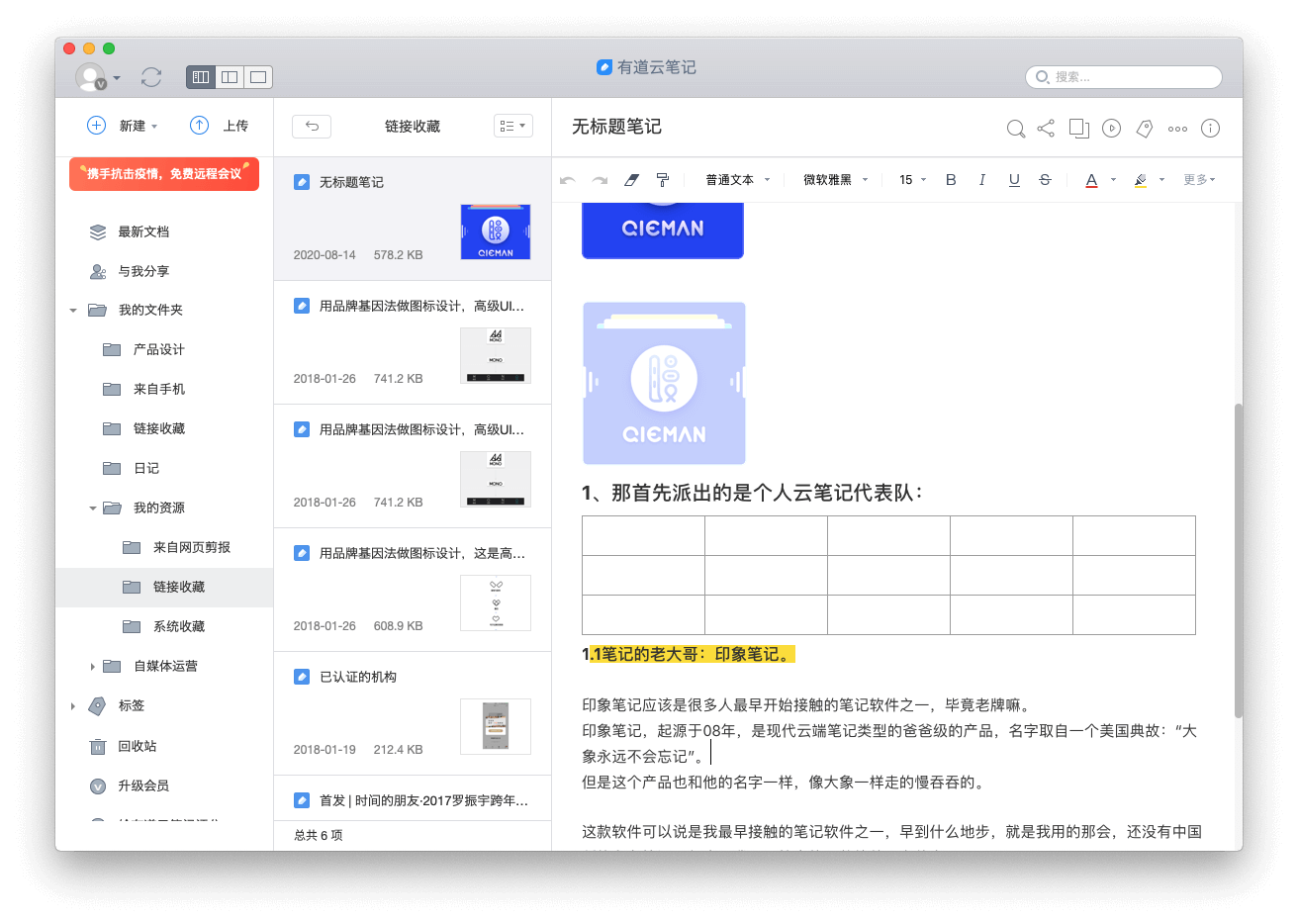1298x924 pixels.
Task: Click 升级会员 upgrade membership
Action: pyautogui.click(x=142, y=785)
